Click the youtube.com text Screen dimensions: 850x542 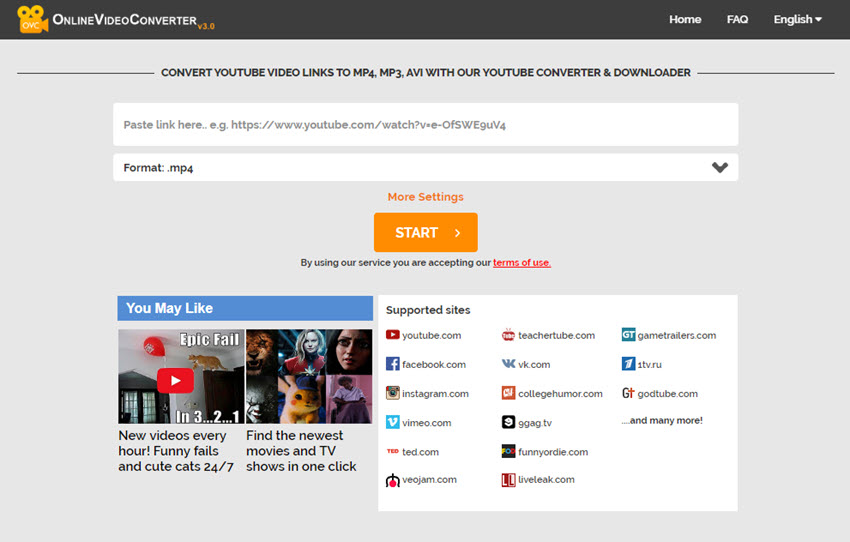[x=432, y=335]
